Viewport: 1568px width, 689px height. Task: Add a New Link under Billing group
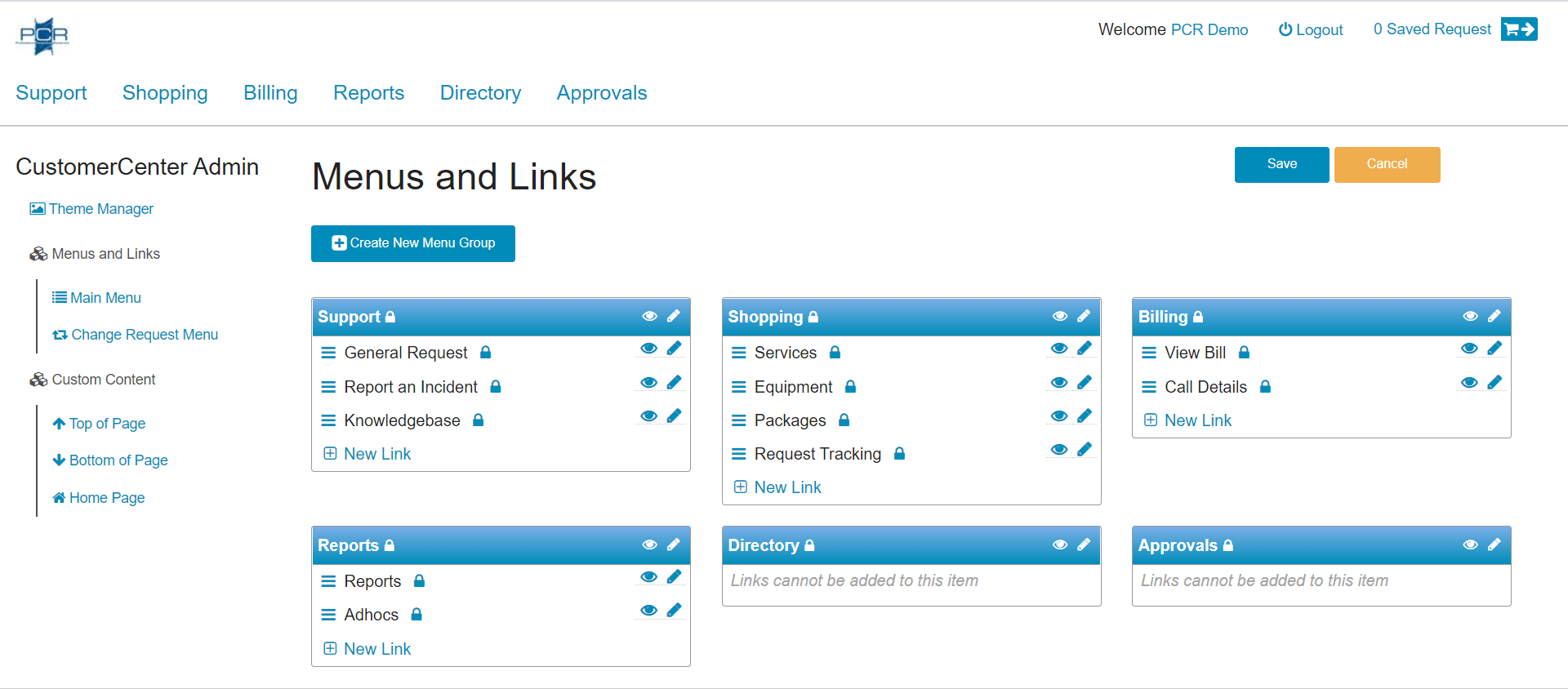(x=1197, y=420)
